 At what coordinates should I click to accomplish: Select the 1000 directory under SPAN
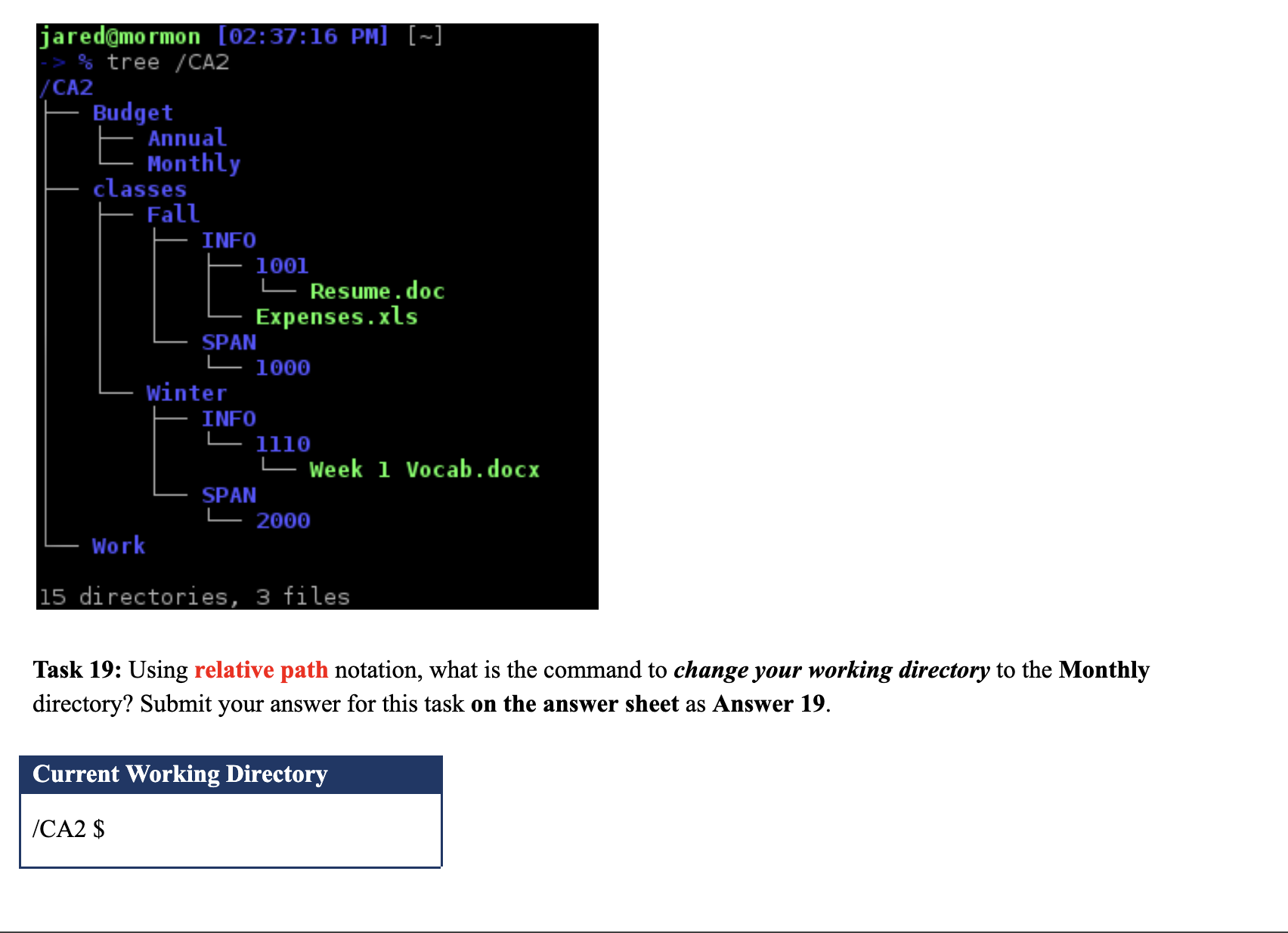click(283, 368)
